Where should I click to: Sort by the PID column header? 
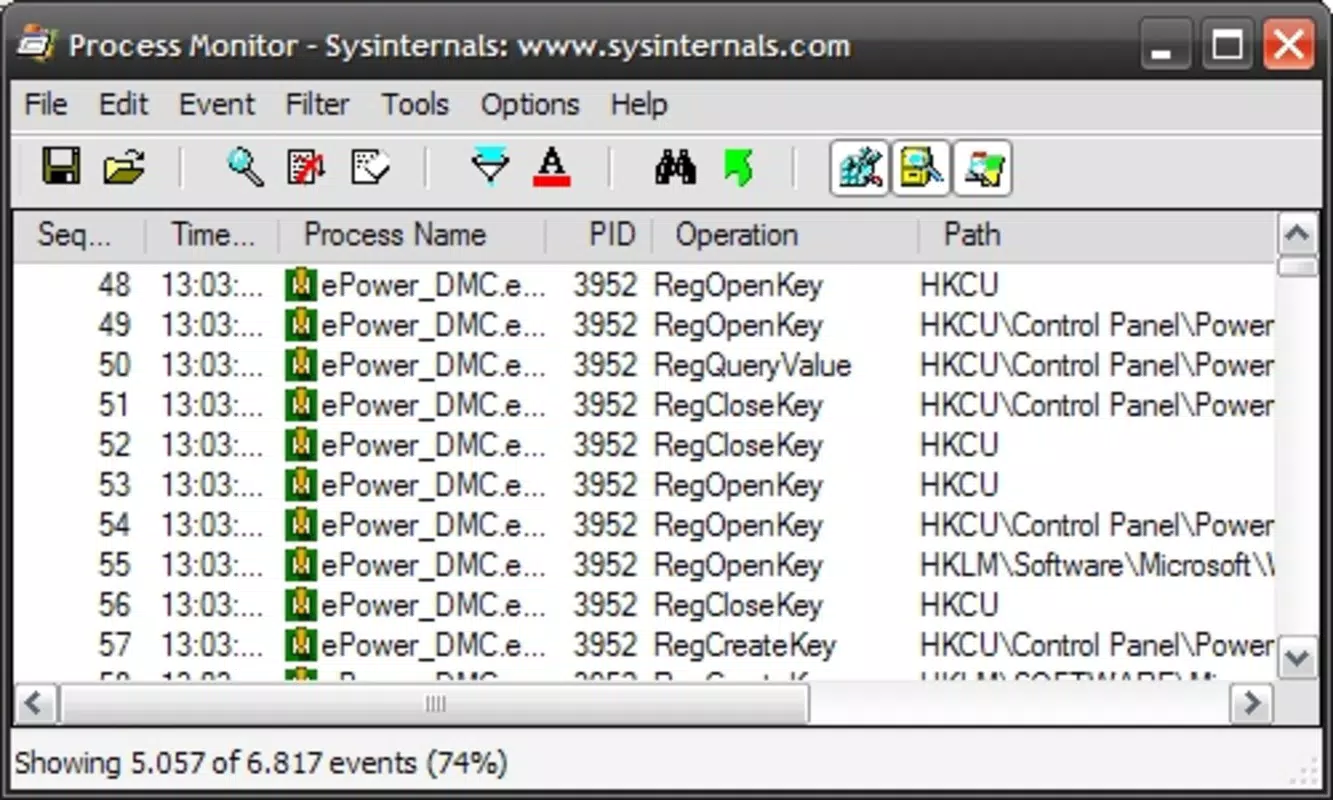tap(599, 235)
